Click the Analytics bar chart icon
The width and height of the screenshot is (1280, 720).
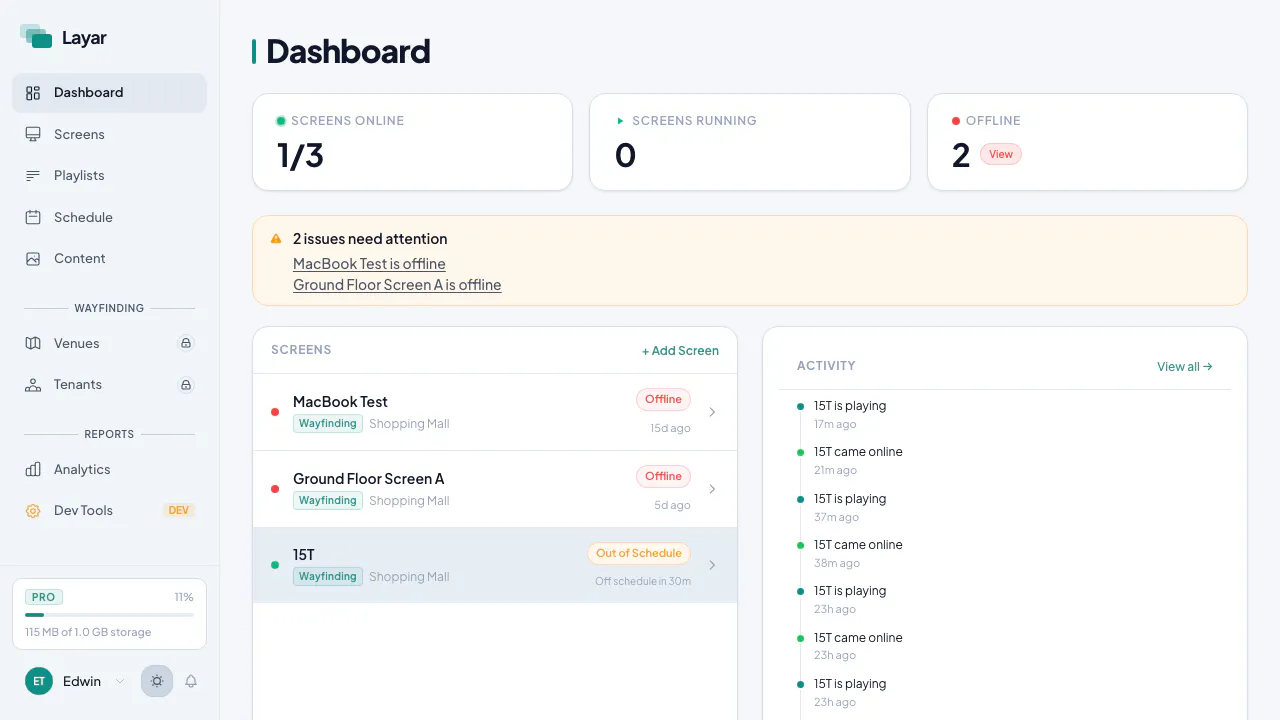tap(33, 469)
